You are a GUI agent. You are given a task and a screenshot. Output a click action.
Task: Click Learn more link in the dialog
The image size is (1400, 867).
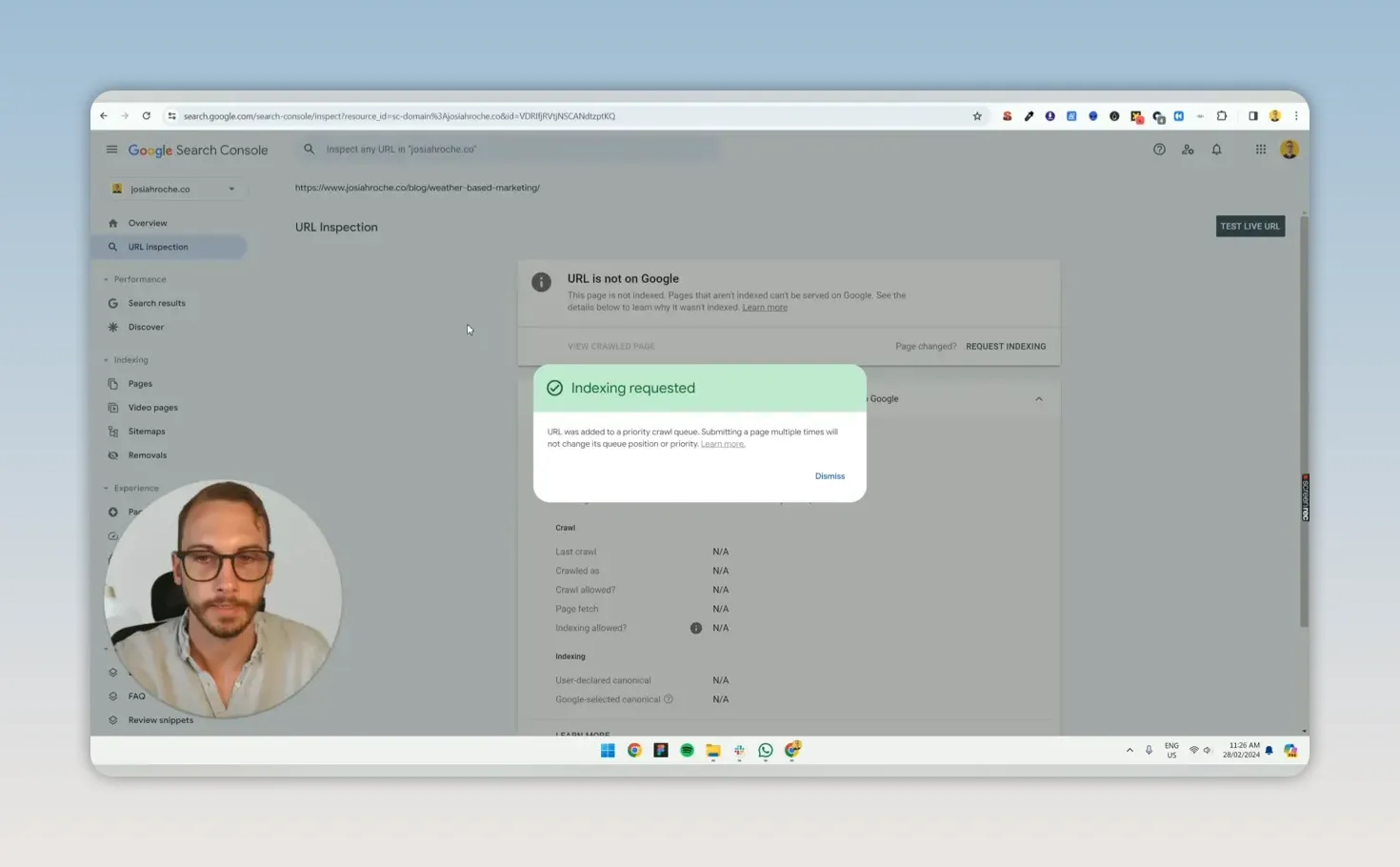click(x=723, y=444)
